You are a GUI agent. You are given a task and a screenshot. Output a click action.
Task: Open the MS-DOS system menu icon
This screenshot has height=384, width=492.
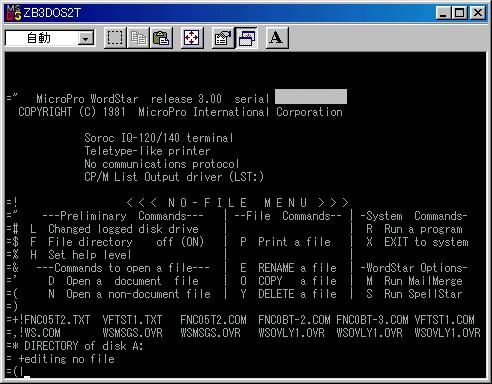[x=14, y=13]
